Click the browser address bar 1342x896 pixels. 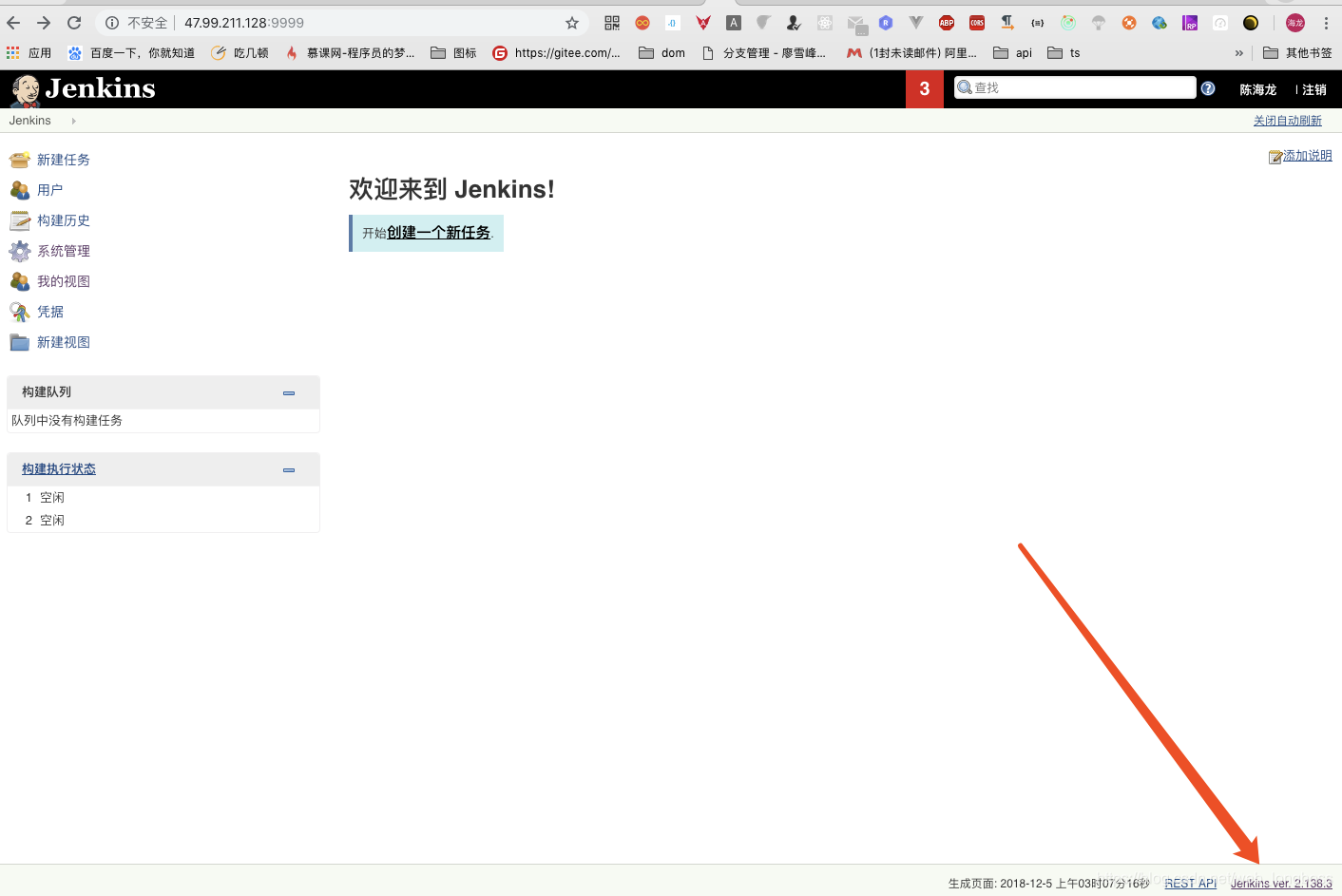click(342, 23)
